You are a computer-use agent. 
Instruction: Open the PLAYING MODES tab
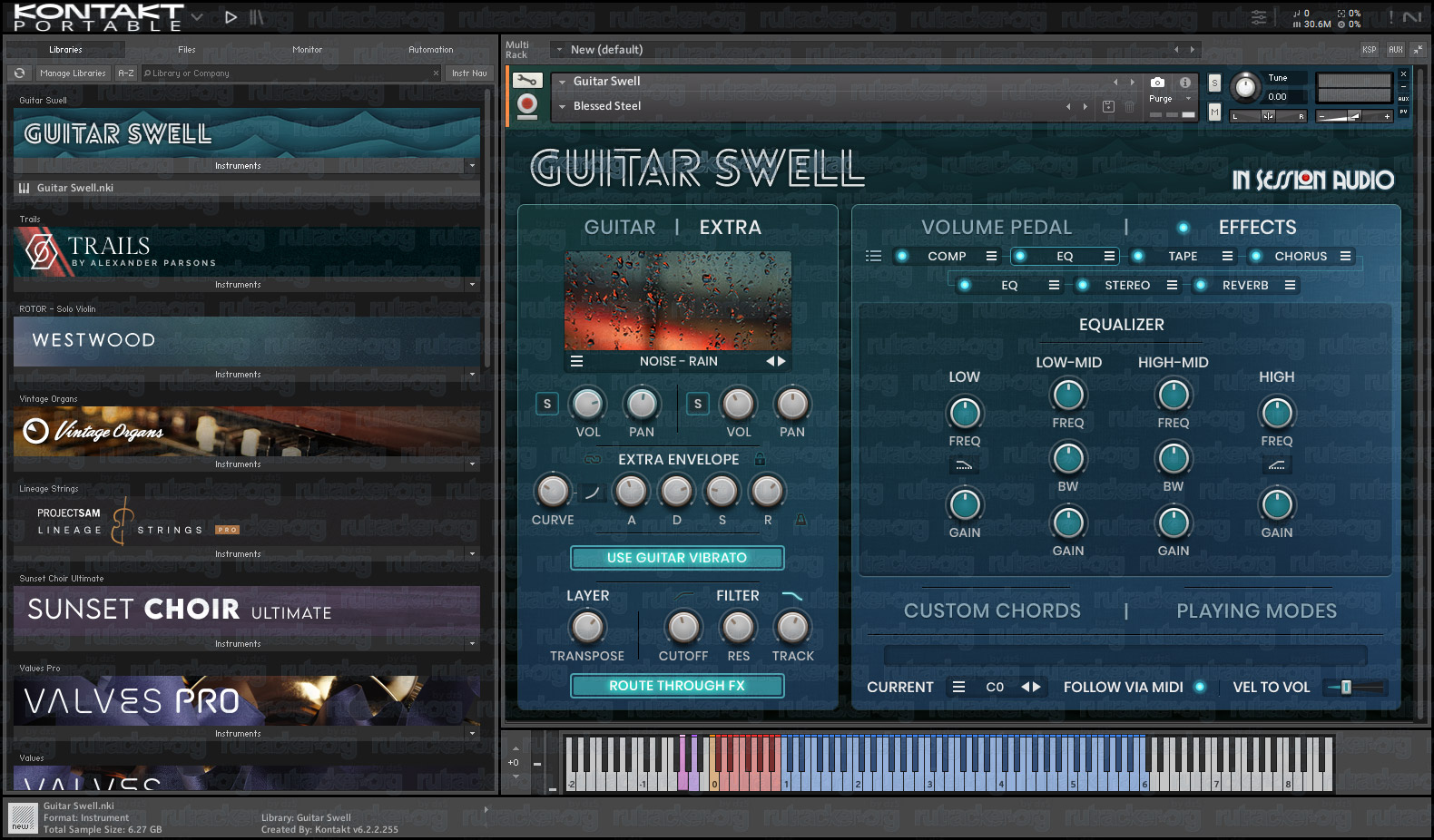pos(1257,611)
